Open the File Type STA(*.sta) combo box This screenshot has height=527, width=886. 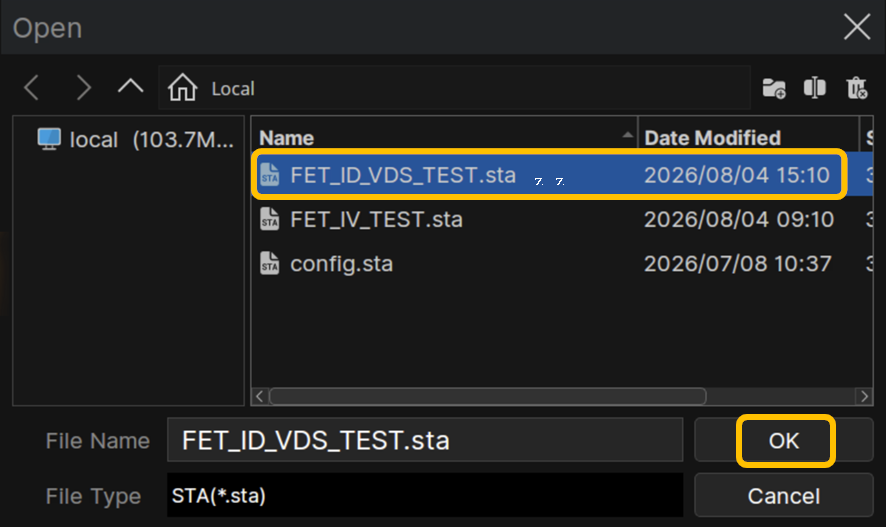tap(425, 495)
